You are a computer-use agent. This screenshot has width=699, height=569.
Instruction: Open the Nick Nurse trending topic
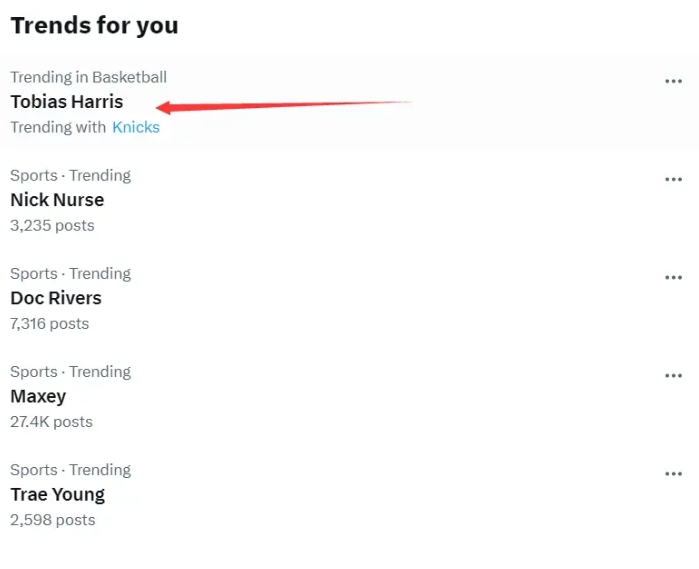(x=57, y=200)
